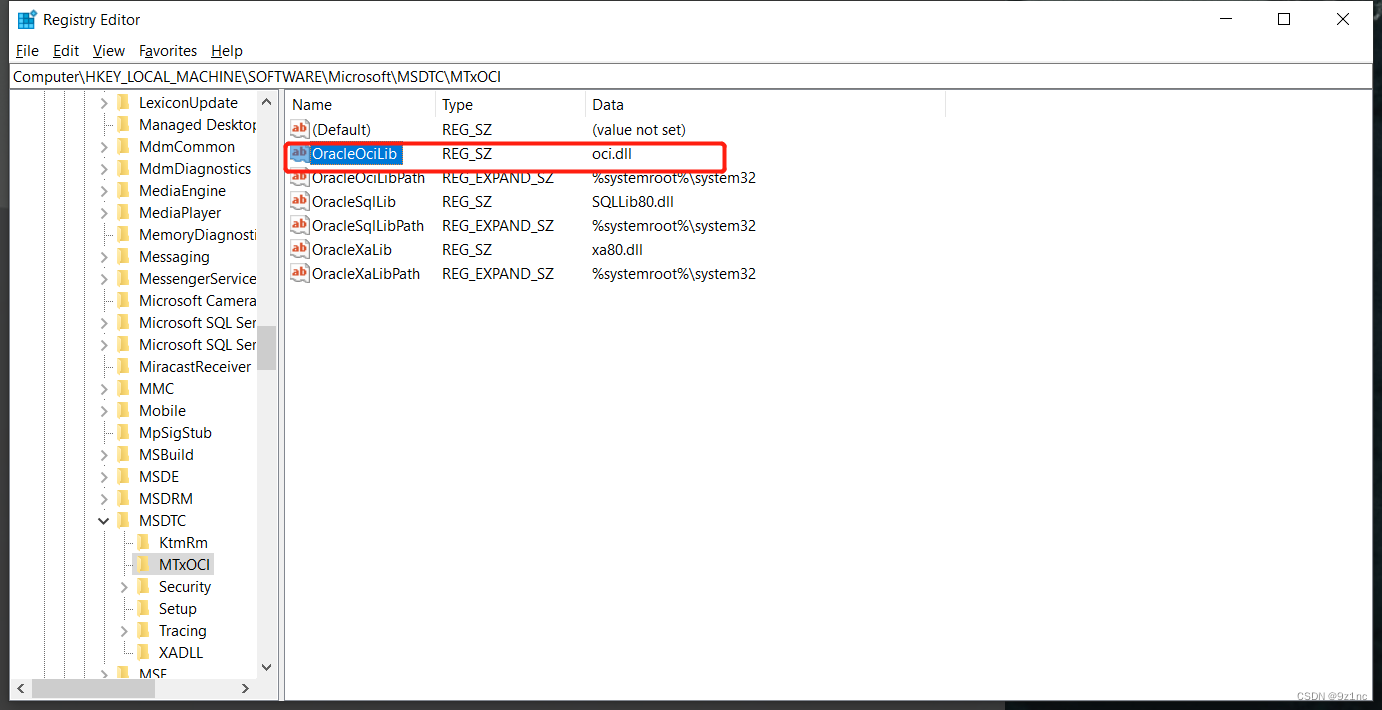Click the MMC folder icon
Image resolution: width=1382 pixels, height=710 pixels.
[x=124, y=389]
